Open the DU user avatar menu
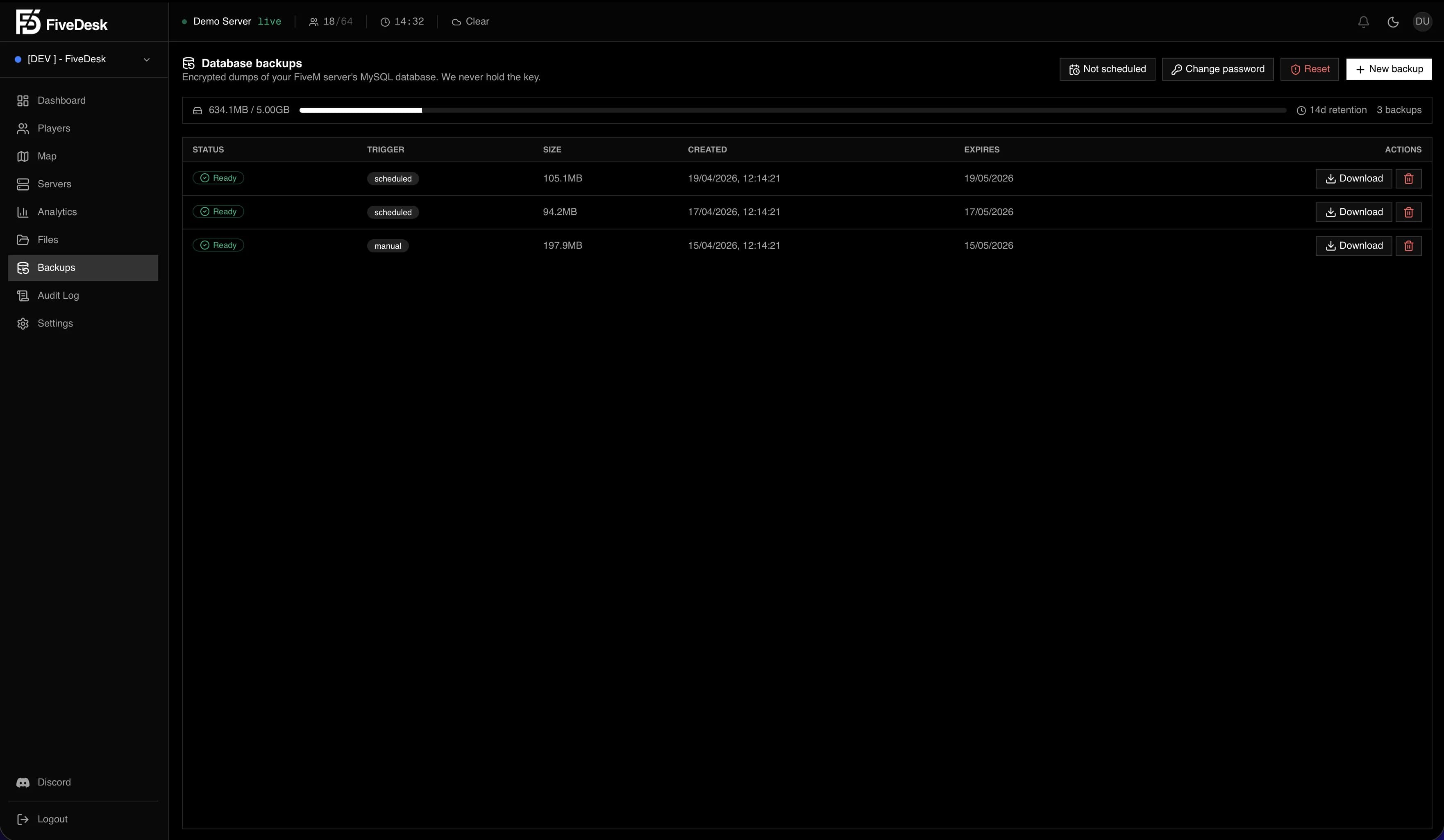This screenshot has height=840, width=1444. pyautogui.click(x=1422, y=22)
